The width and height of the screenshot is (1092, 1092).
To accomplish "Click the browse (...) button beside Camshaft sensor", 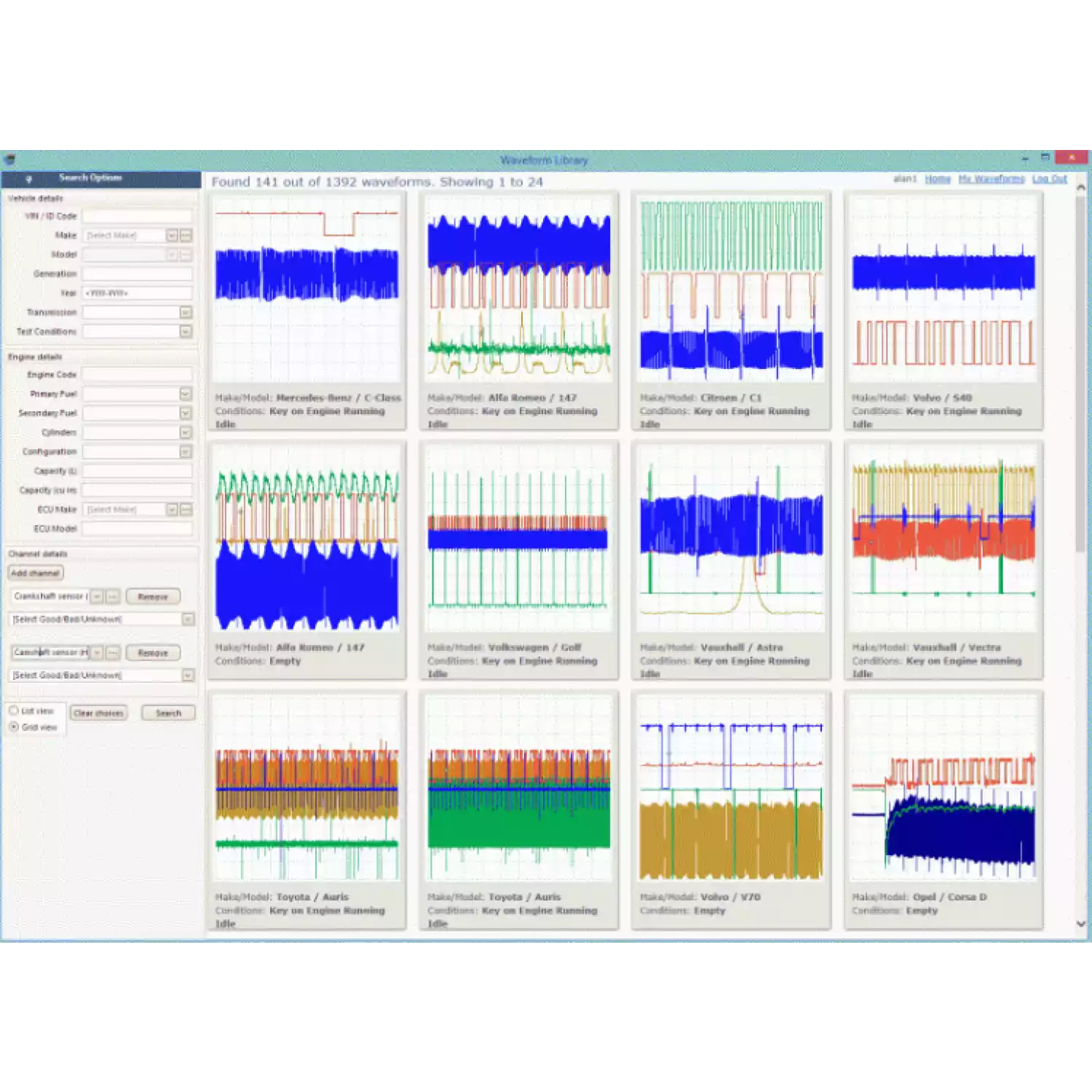I will [x=113, y=653].
